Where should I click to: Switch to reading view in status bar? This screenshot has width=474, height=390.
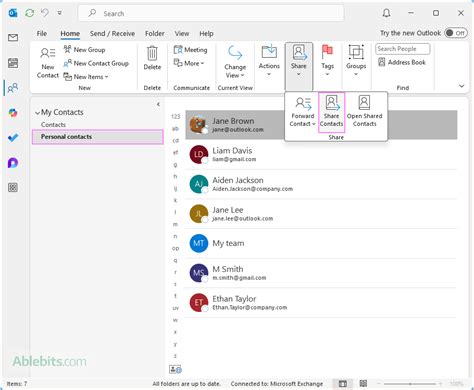(x=363, y=384)
